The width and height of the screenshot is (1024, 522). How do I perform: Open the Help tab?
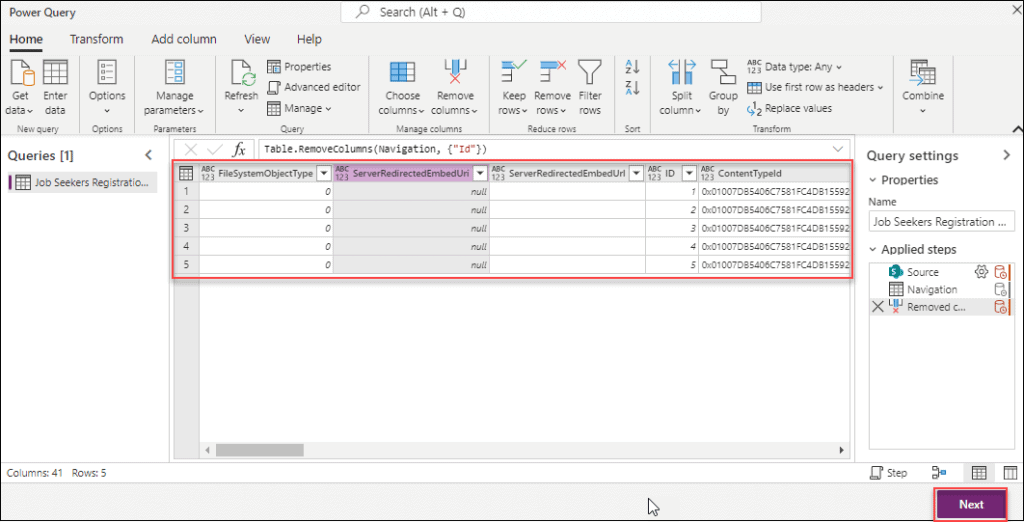point(309,39)
